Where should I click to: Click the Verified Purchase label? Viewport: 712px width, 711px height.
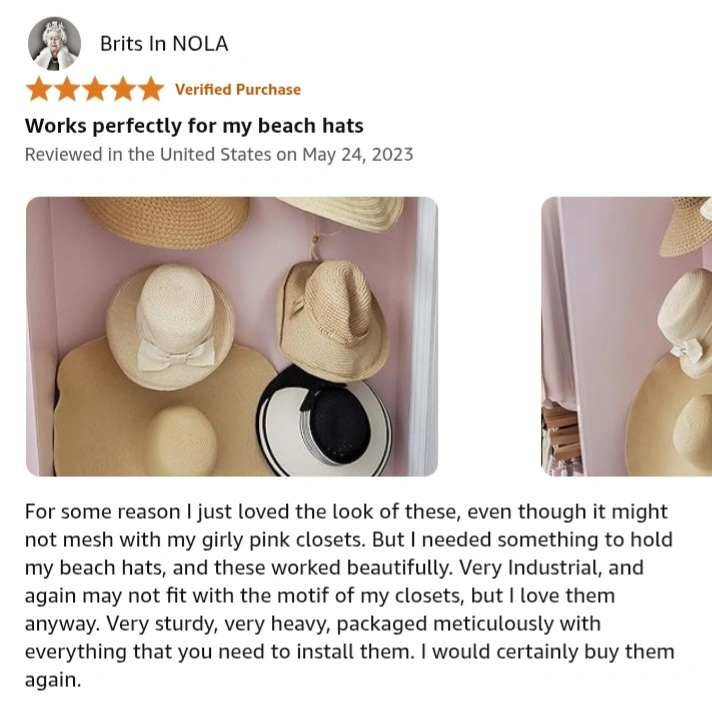point(237,90)
